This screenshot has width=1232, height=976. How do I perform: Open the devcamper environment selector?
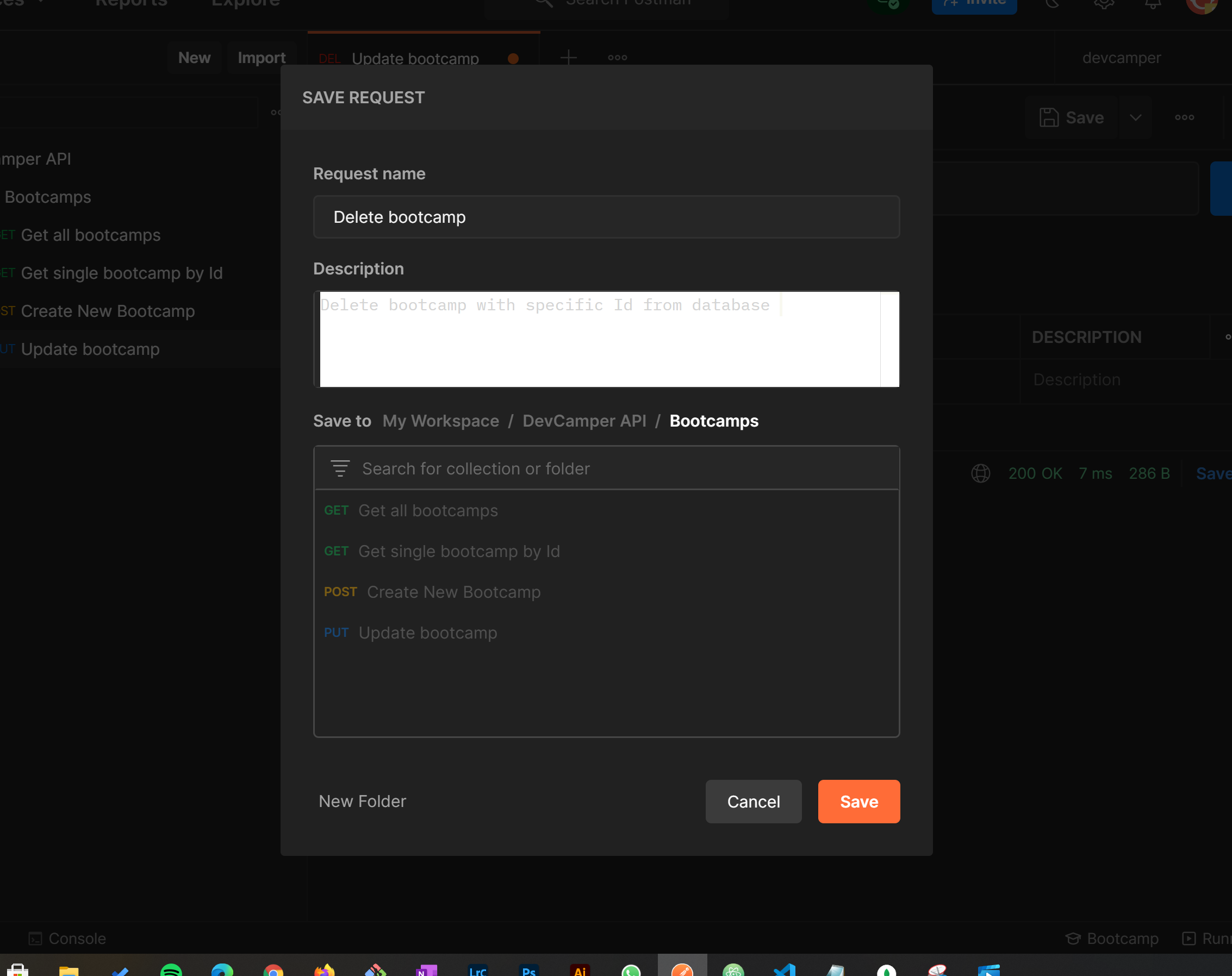pos(1121,58)
